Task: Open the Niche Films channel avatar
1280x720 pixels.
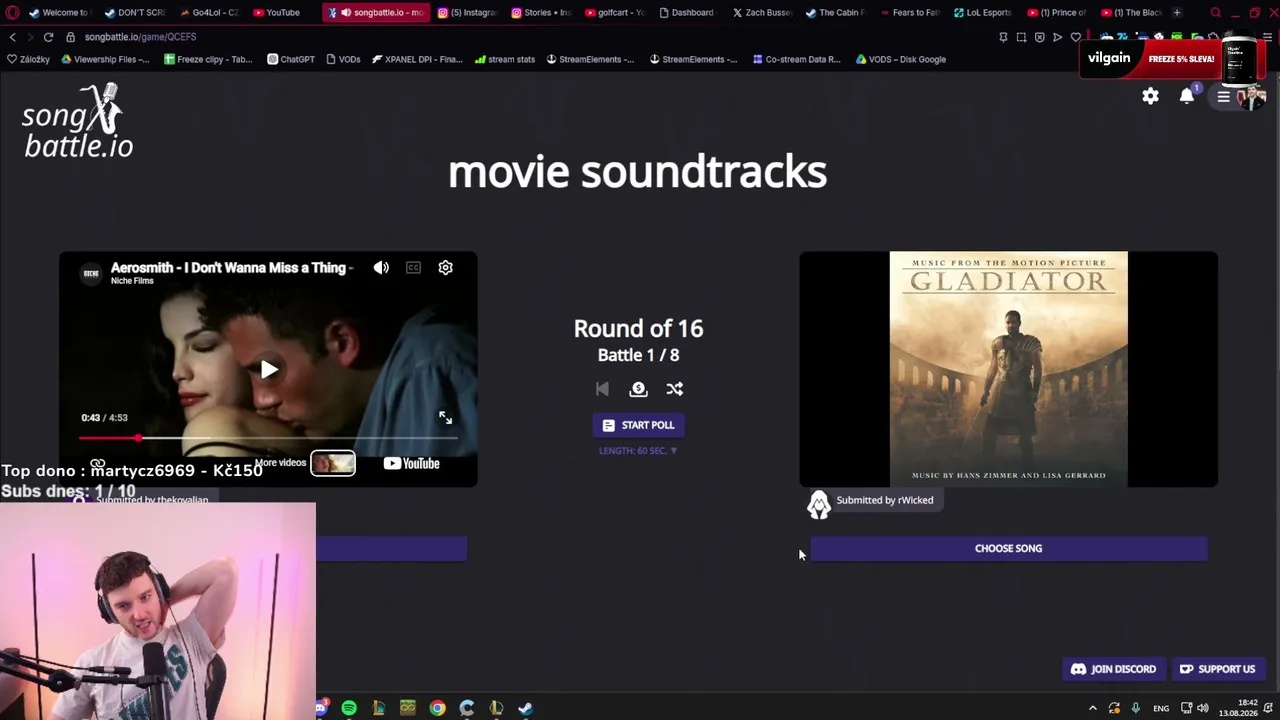Action: (x=91, y=273)
